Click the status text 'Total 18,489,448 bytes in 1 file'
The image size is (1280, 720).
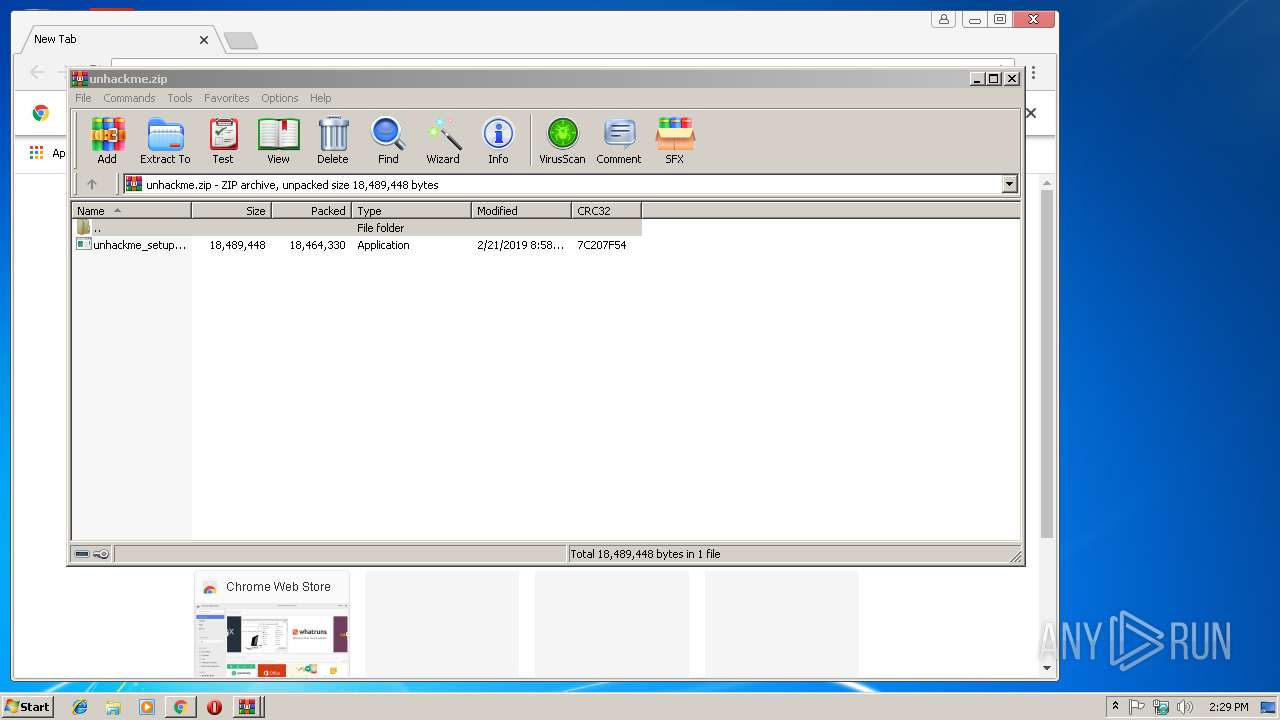coord(645,554)
